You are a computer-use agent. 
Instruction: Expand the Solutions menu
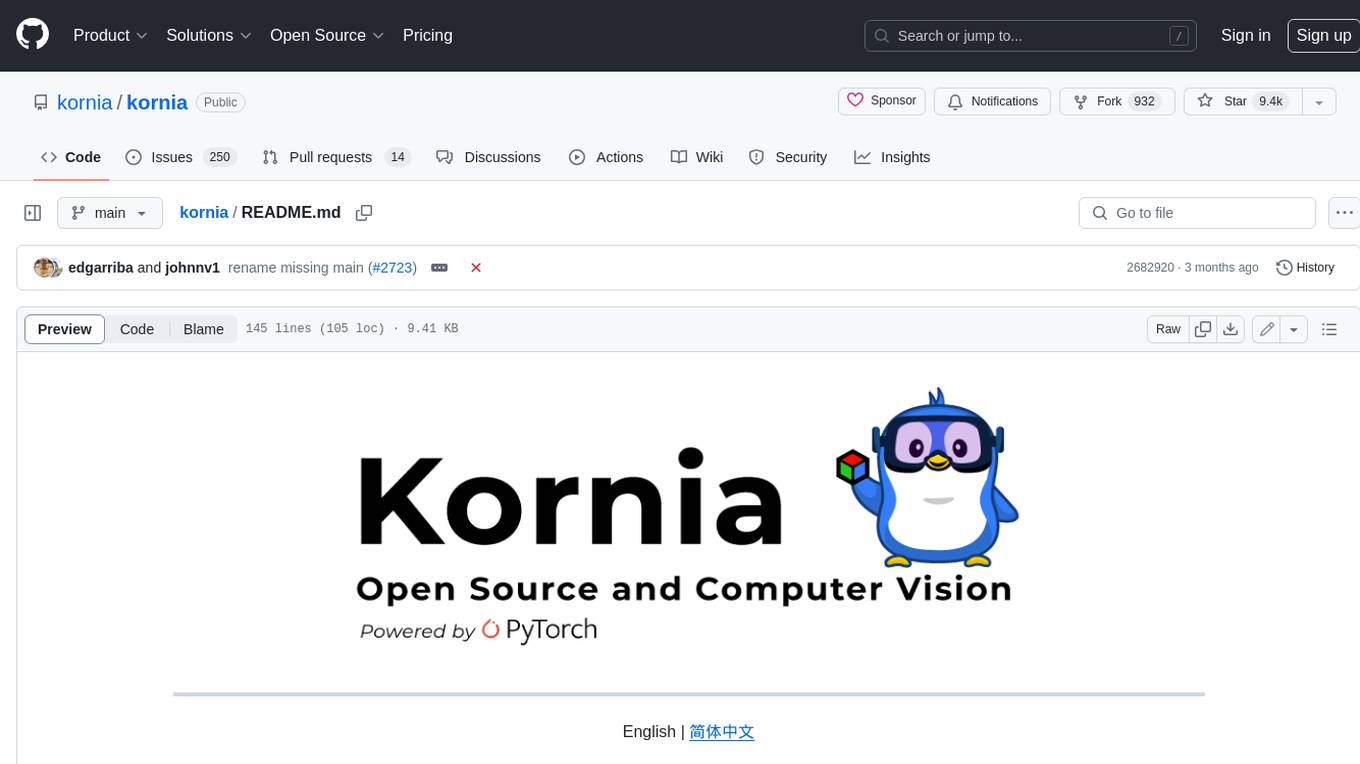click(x=209, y=35)
